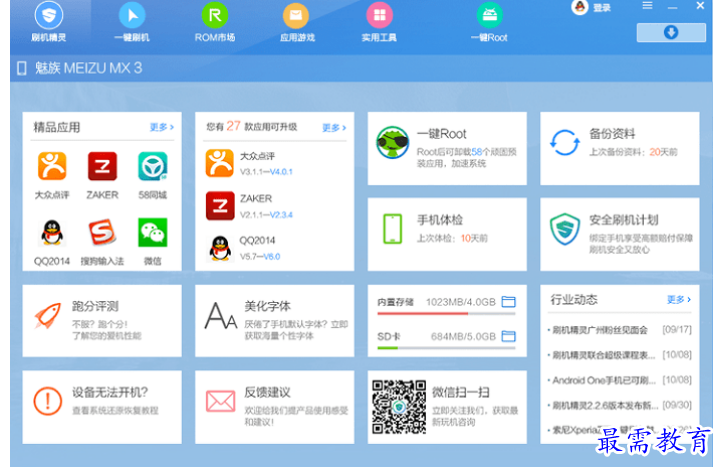Click the SD卡 green usage bar

click(x=387, y=348)
